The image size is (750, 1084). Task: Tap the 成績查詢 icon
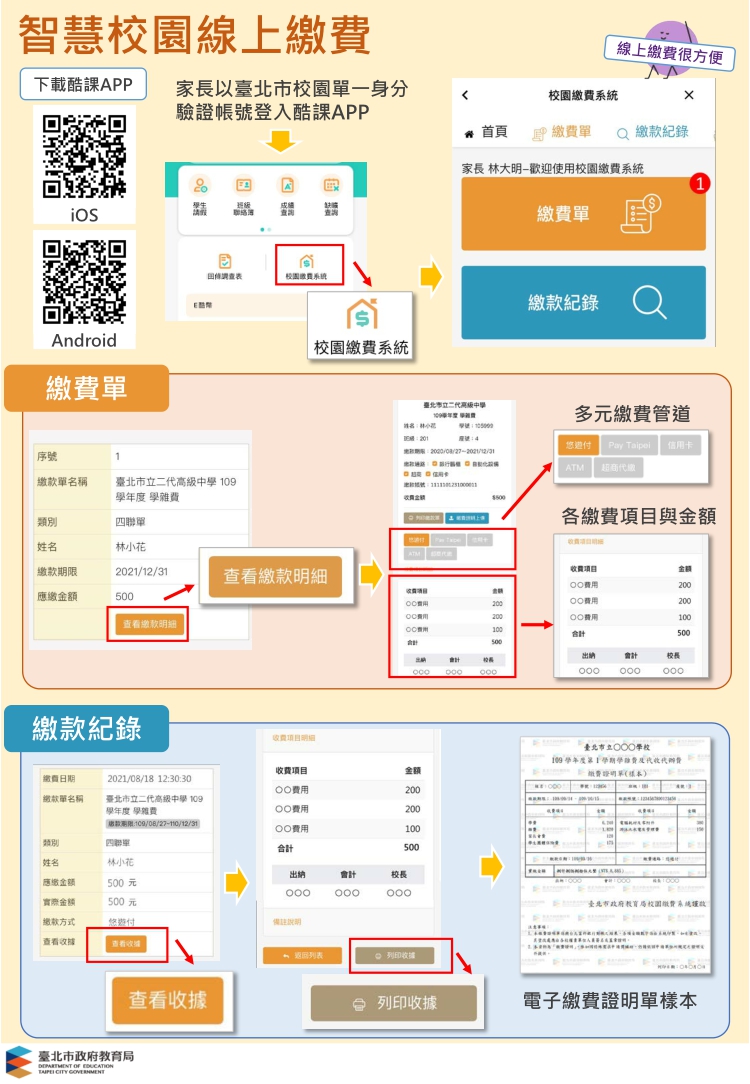288,187
